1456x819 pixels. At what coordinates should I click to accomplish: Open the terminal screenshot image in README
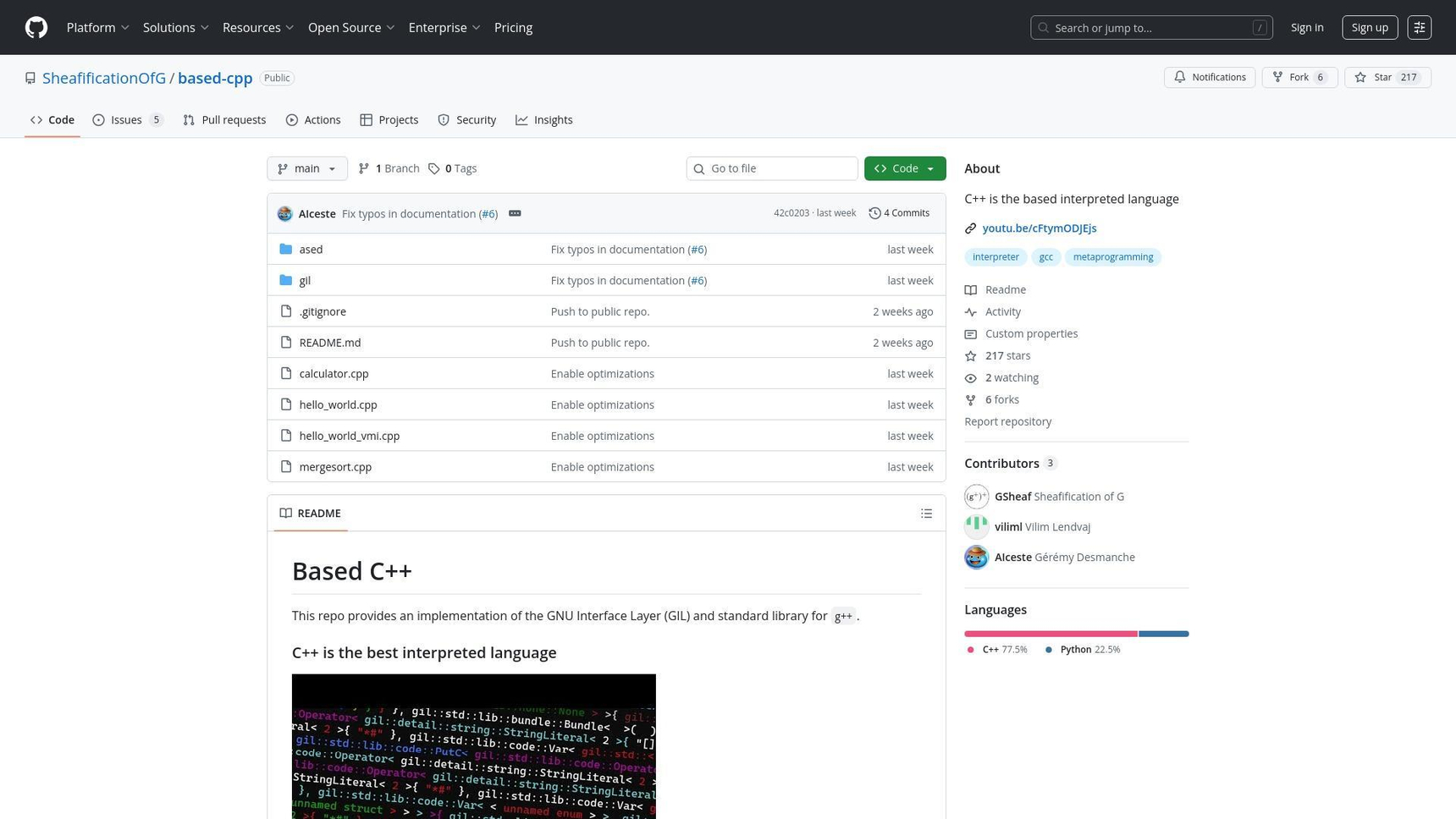(x=474, y=746)
